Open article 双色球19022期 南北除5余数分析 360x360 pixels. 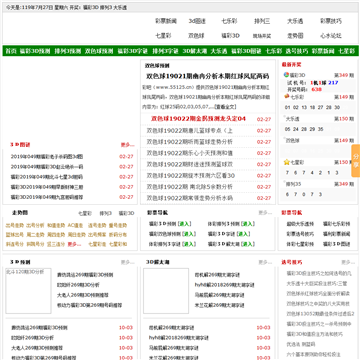(189, 187)
